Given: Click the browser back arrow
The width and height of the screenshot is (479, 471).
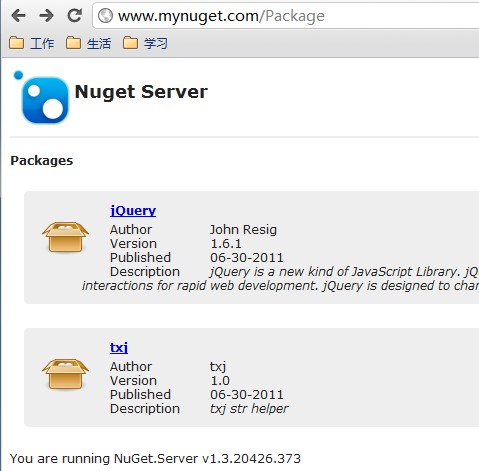Looking at the screenshot, I should click(x=18, y=16).
